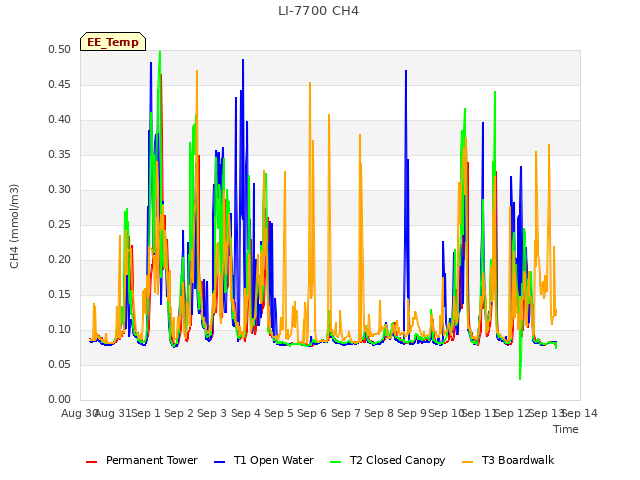Viewport: 640px width, 480px height.
Task: Click the Sep 8 x-axis label
Action: coord(379,413)
